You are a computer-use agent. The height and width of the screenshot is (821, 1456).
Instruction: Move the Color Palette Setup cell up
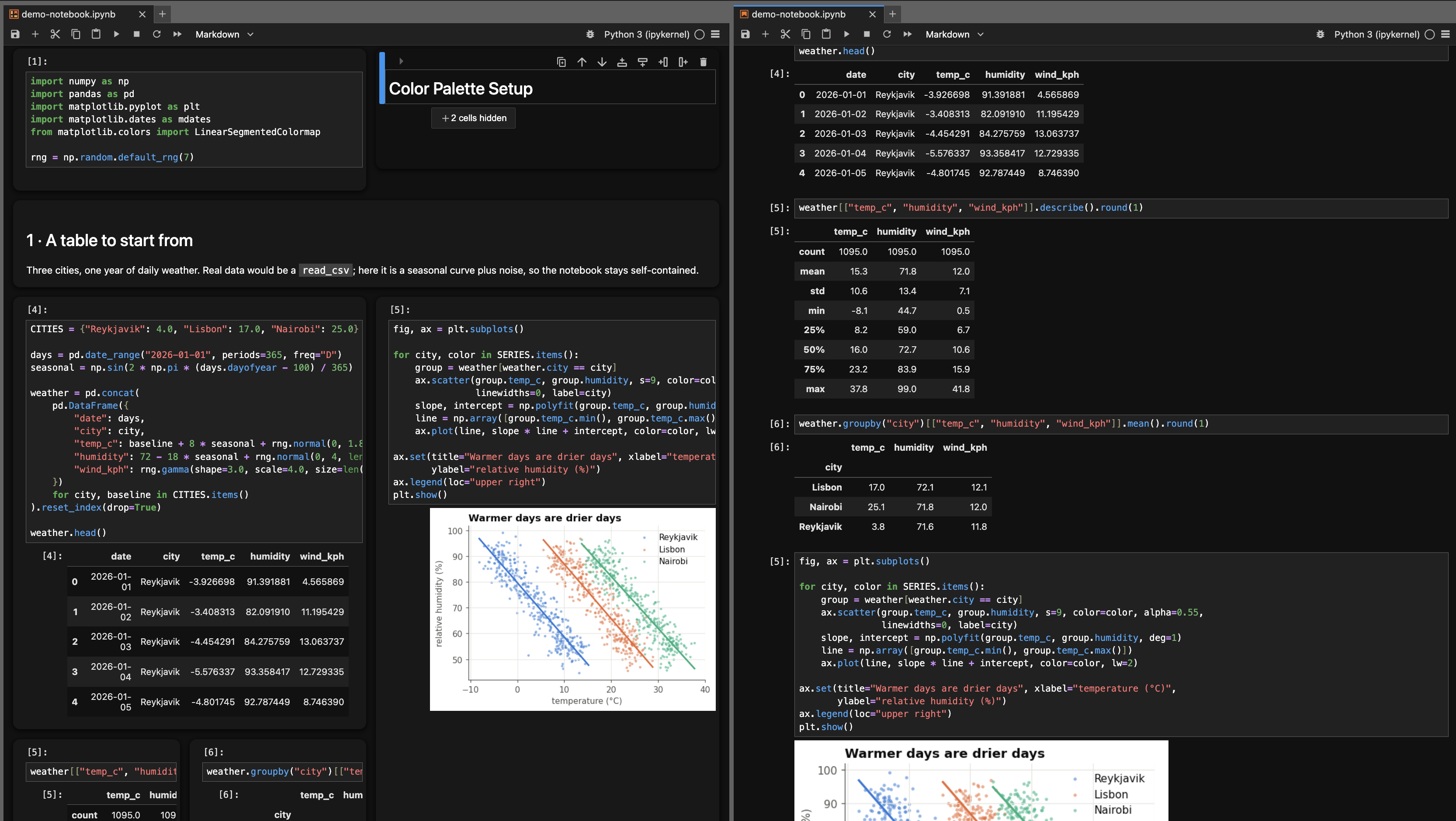pyautogui.click(x=582, y=62)
